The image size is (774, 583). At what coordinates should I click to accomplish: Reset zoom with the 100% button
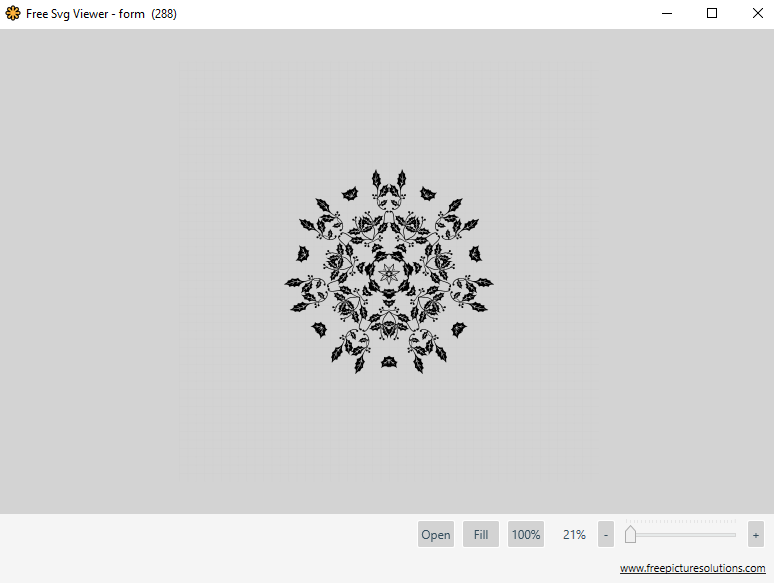526,534
